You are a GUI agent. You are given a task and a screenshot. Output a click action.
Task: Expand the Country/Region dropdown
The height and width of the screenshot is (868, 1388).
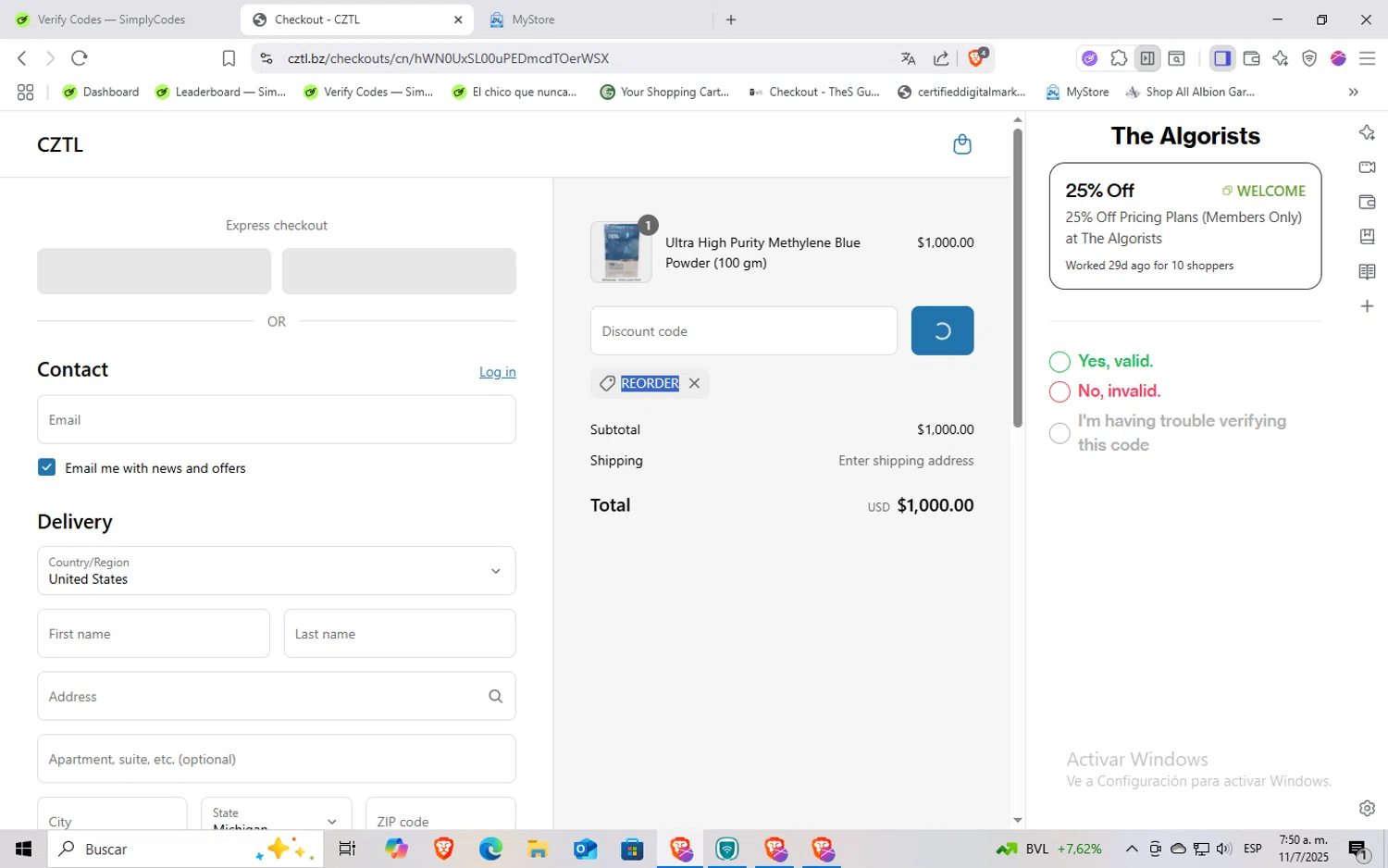coord(277,570)
